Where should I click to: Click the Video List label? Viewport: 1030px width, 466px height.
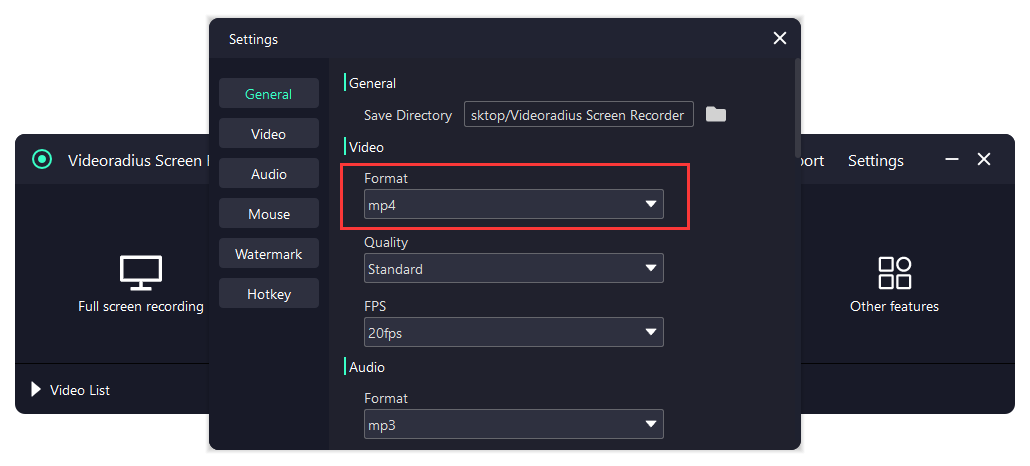80,390
